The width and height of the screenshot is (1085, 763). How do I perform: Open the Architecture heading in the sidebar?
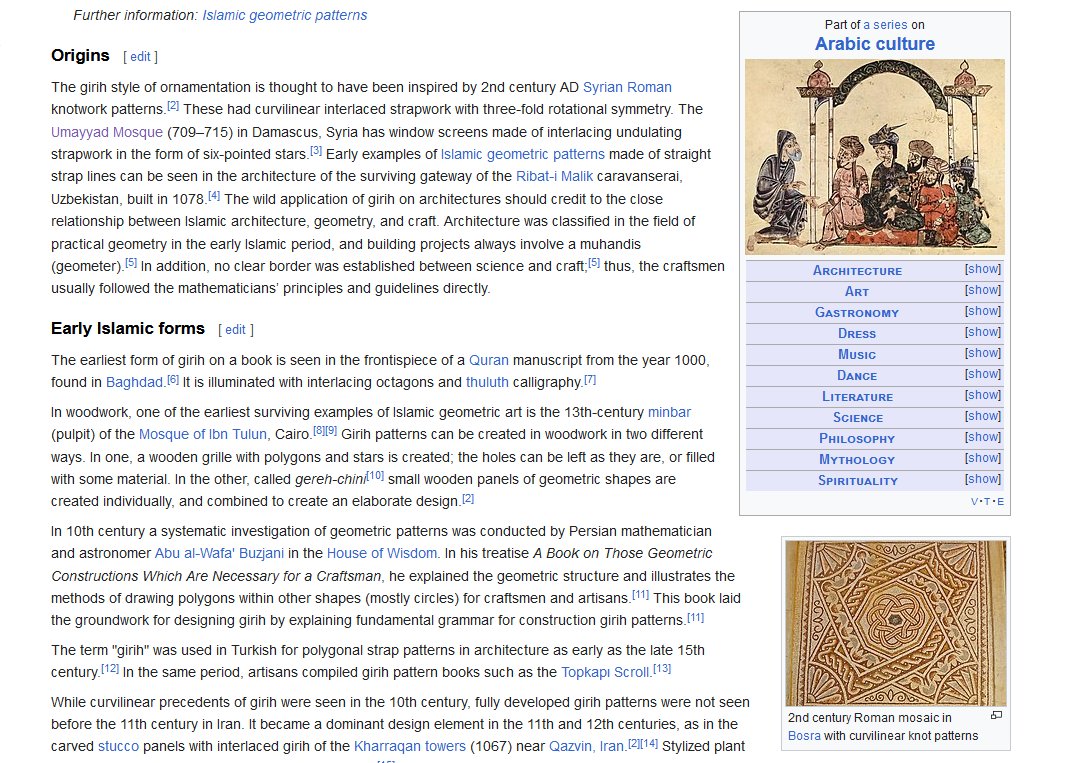pos(857,270)
